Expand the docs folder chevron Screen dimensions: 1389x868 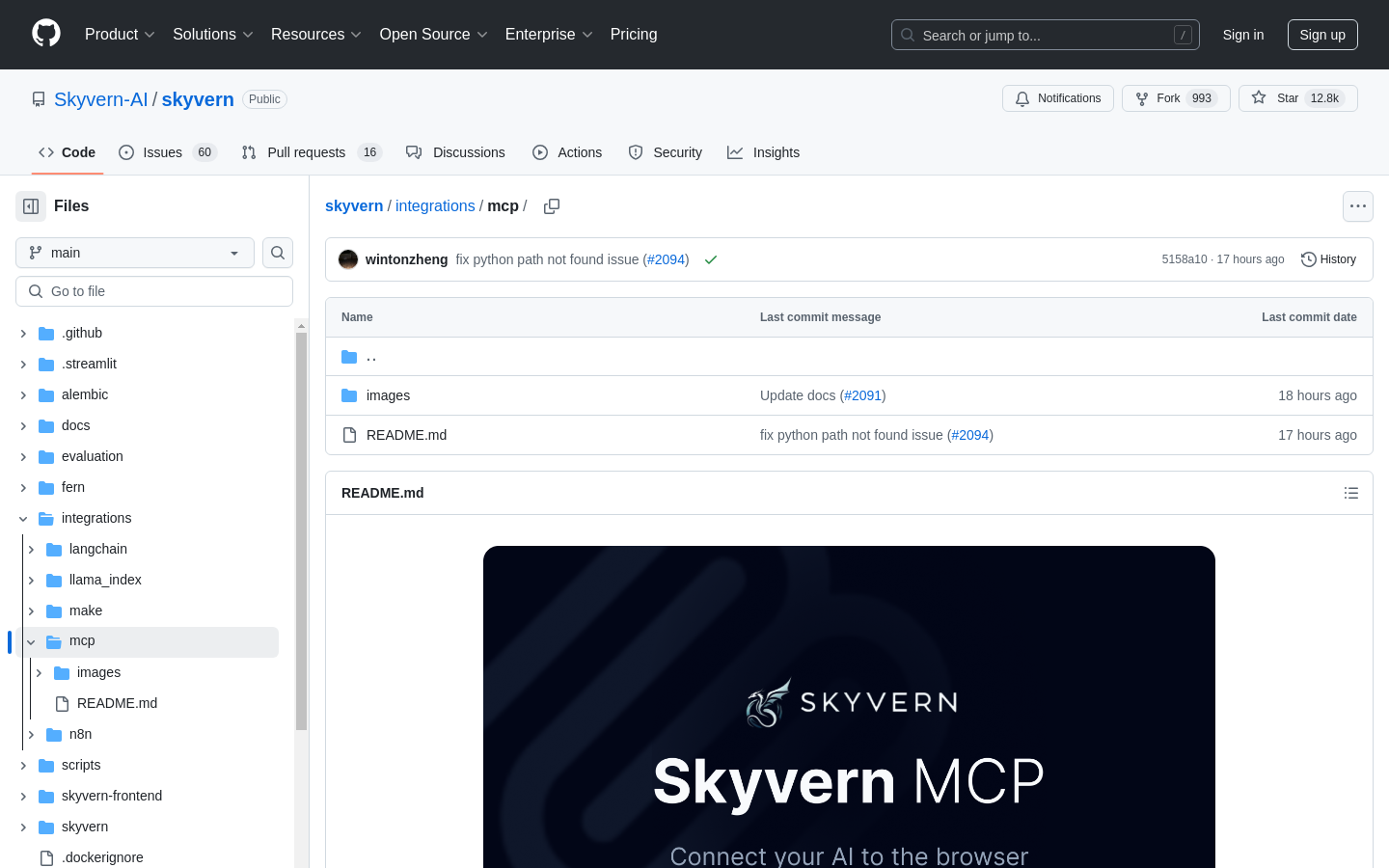[23, 426]
